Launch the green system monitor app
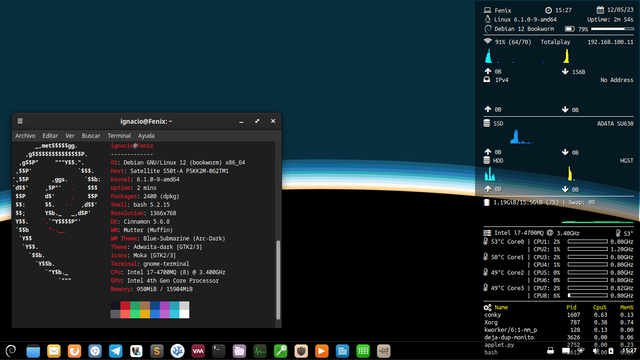The width and height of the screenshot is (640, 360). [260, 351]
